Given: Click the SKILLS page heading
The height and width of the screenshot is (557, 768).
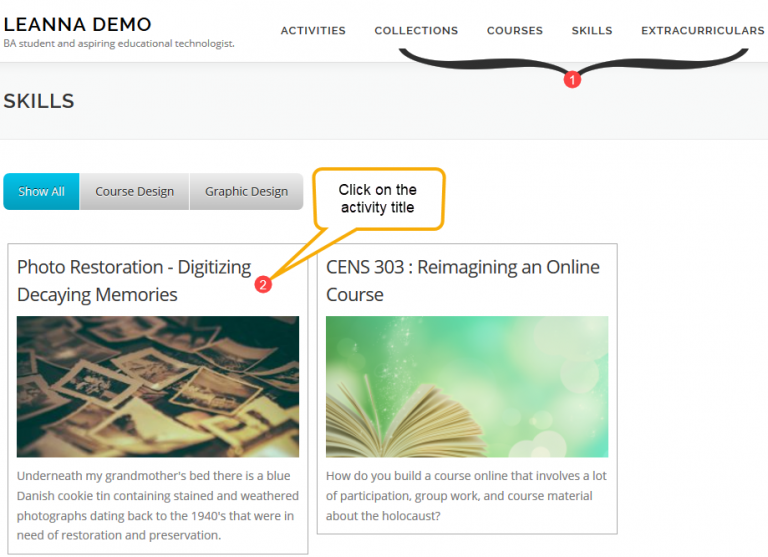Looking at the screenshot, I should pos(39,101).
